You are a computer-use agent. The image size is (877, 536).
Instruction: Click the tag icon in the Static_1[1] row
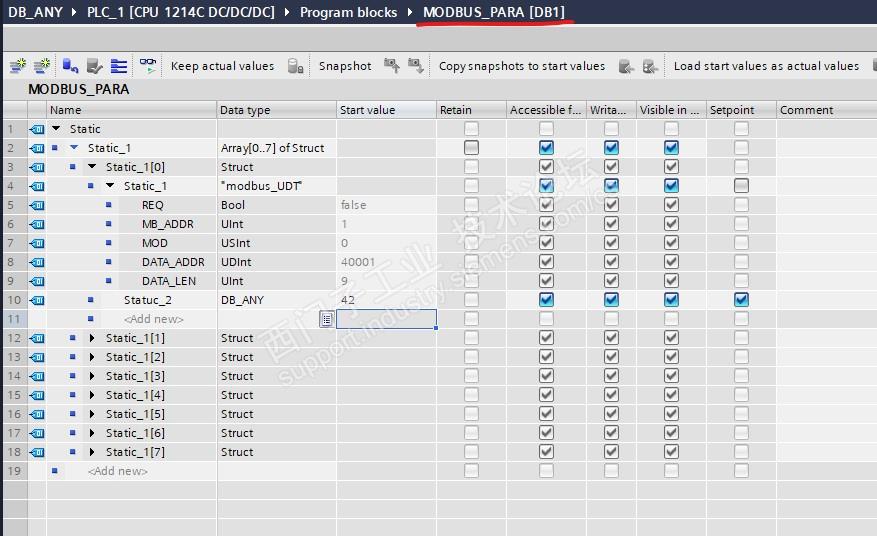(37, 338)
